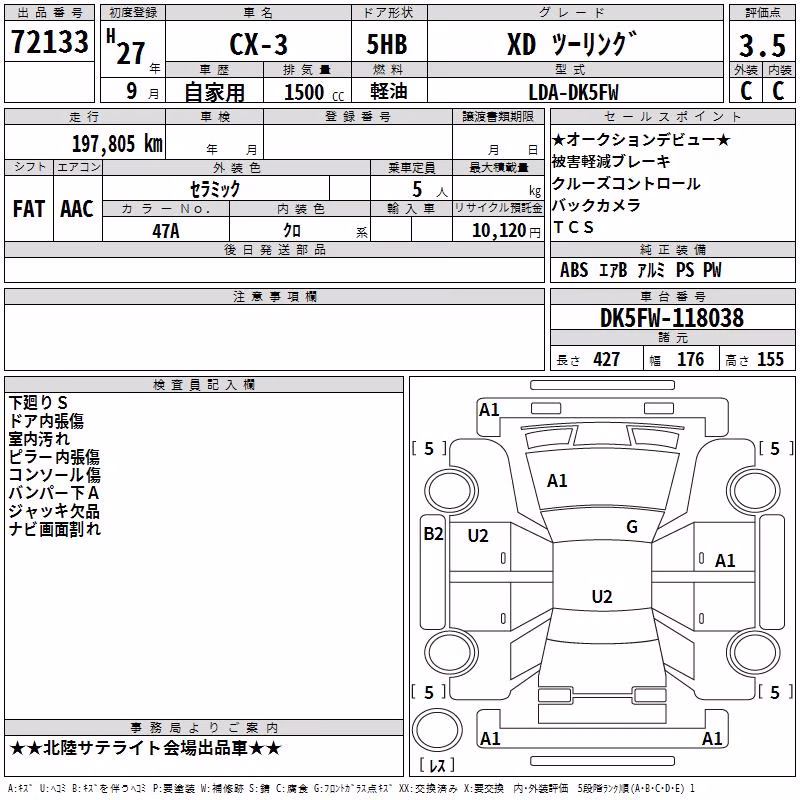This screenshot has width=800, height=800.
Task: Click sales point TCS
Action: pyautogui.click(x=573, y=227)
